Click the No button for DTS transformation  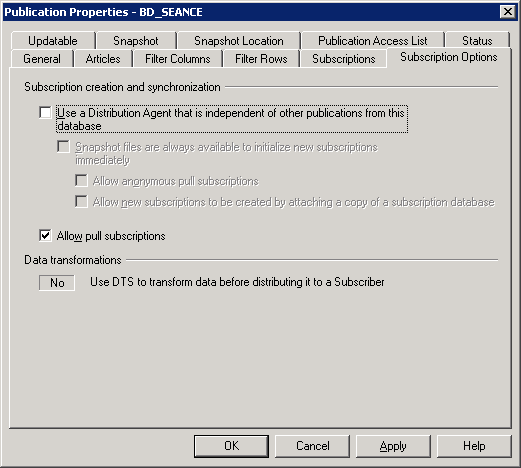point(57,283)
